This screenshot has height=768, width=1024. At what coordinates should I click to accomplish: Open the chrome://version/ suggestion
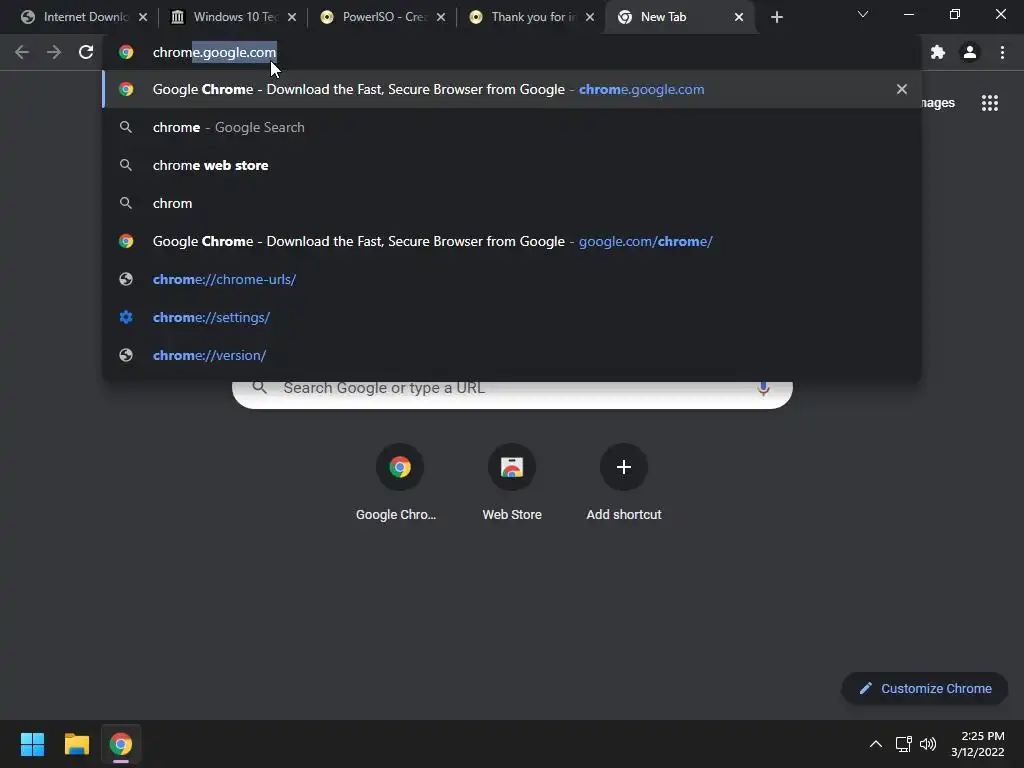tap(511, 355)
